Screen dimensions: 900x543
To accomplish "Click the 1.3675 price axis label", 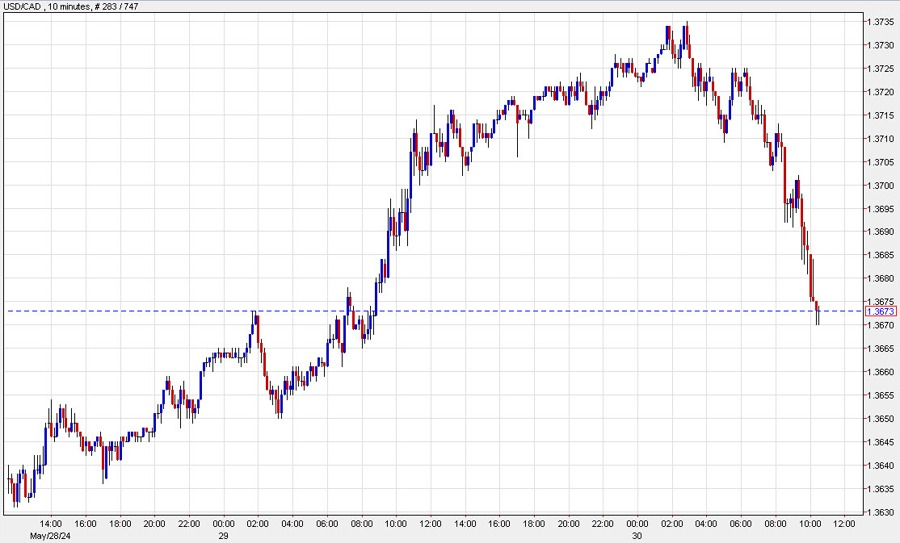I will [880, 301].
